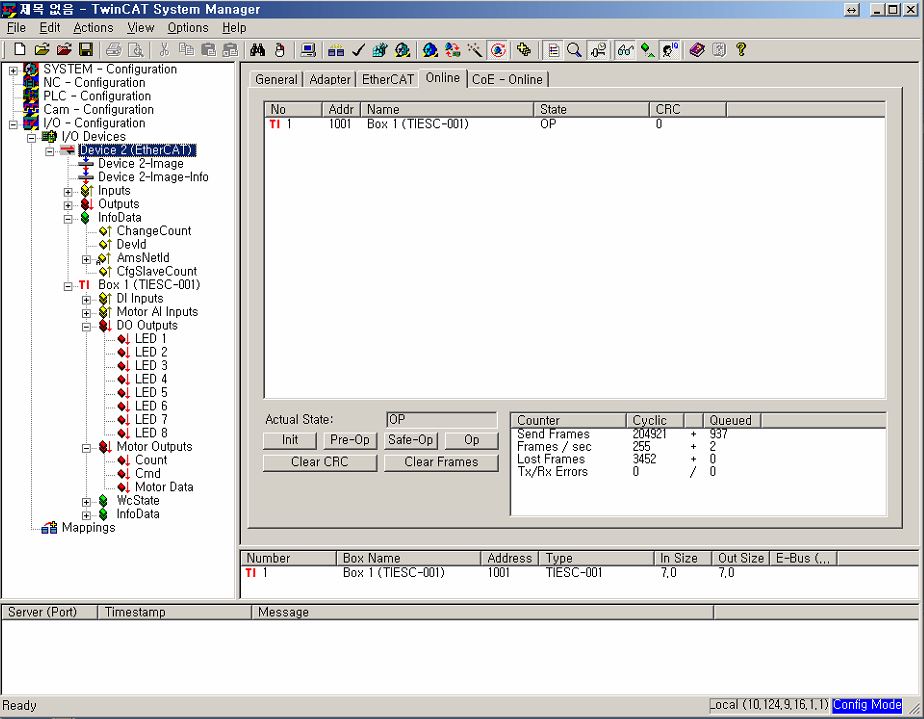Click the yellow plus-shaped toolbar icon

click(524, 50)
